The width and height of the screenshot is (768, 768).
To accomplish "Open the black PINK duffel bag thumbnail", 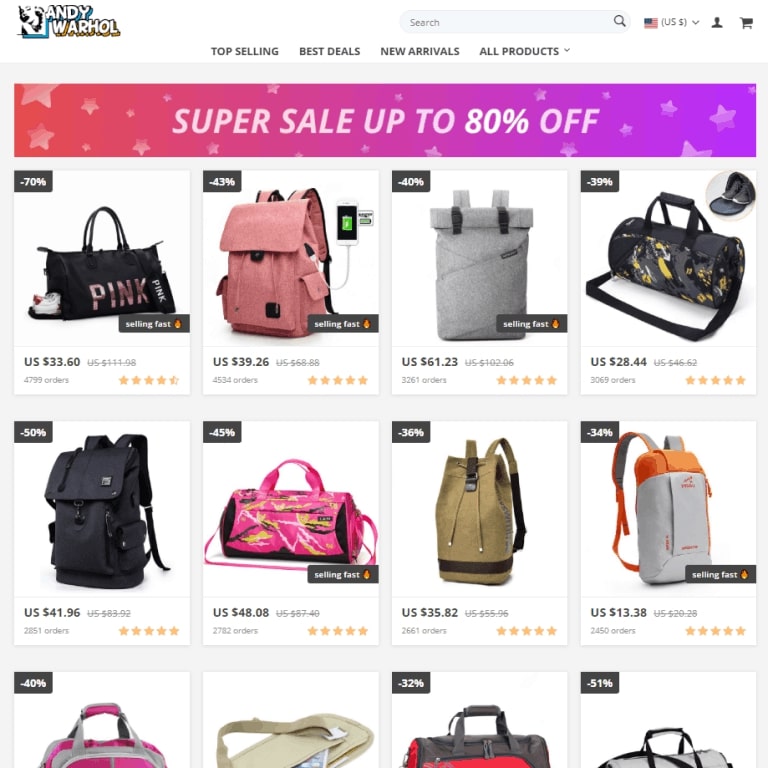I will click(102, 259).
